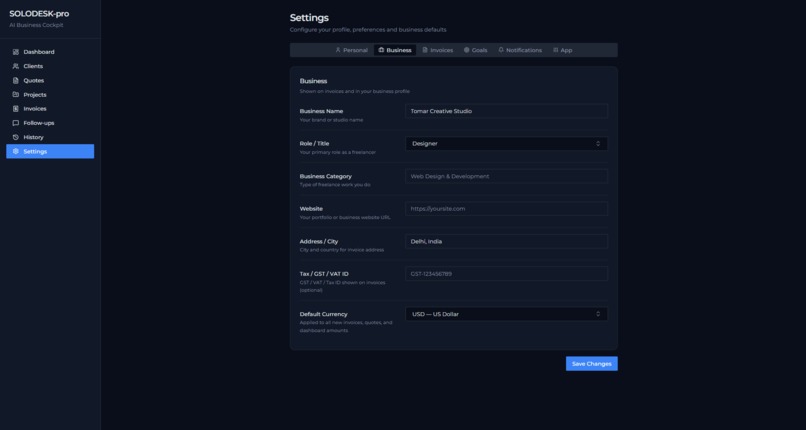Open the Notifications settings tab
806x430 pixels.
tap(520, 50)
